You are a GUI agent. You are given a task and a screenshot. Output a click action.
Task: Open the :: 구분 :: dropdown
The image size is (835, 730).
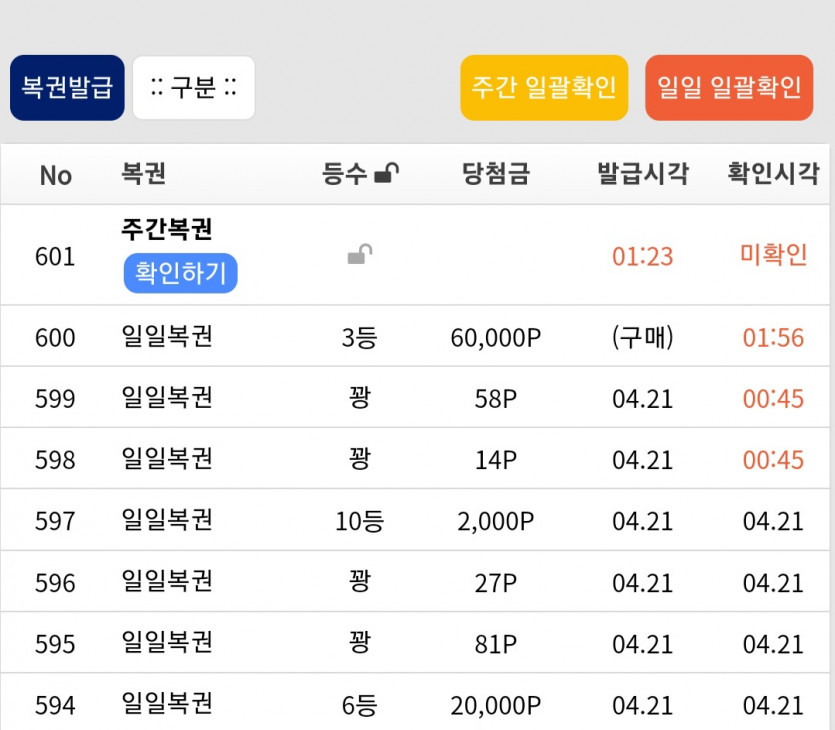tap(194, 88)
